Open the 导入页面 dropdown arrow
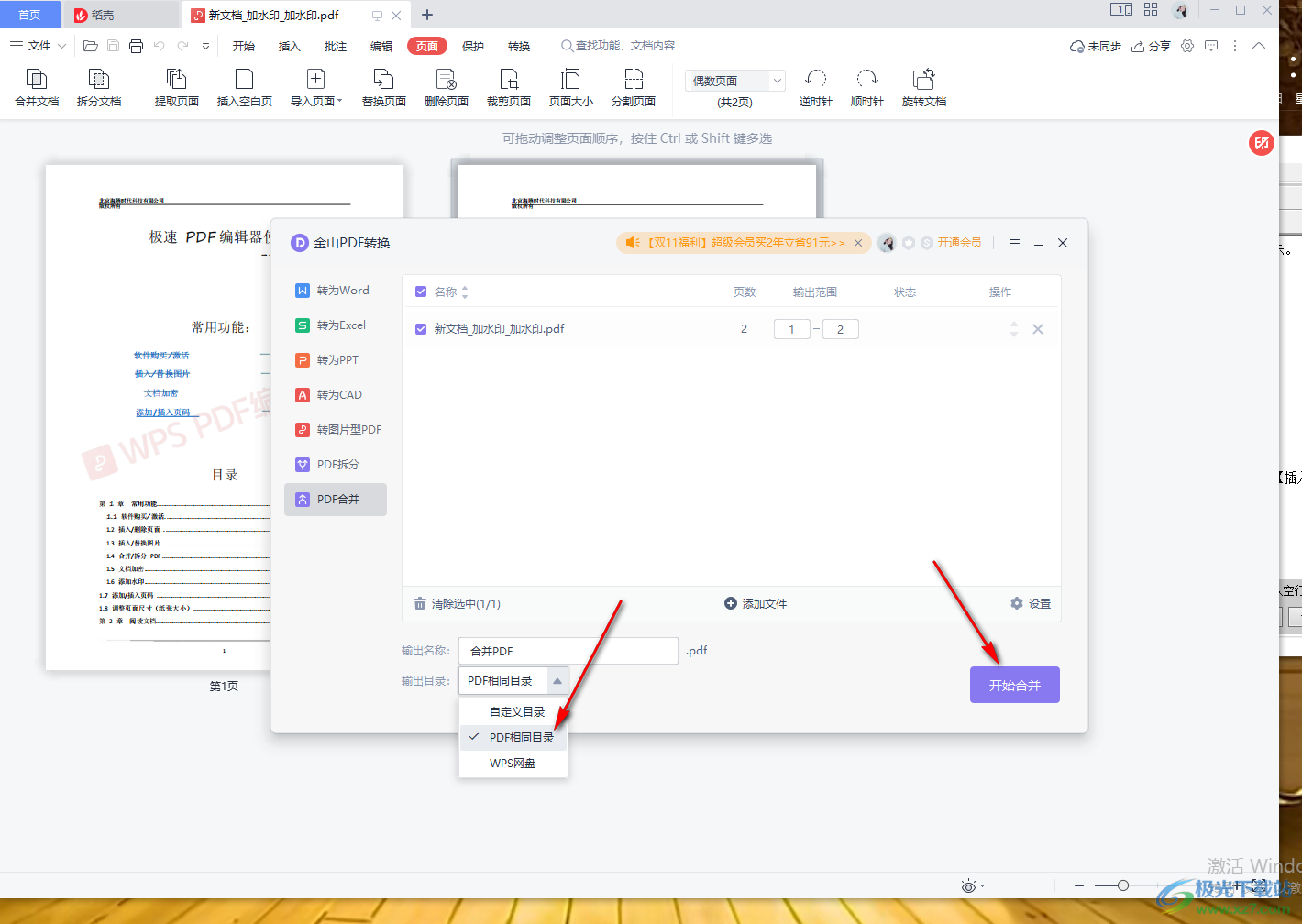The width and height of the screenshot is (1302, 924). point(339,101)
